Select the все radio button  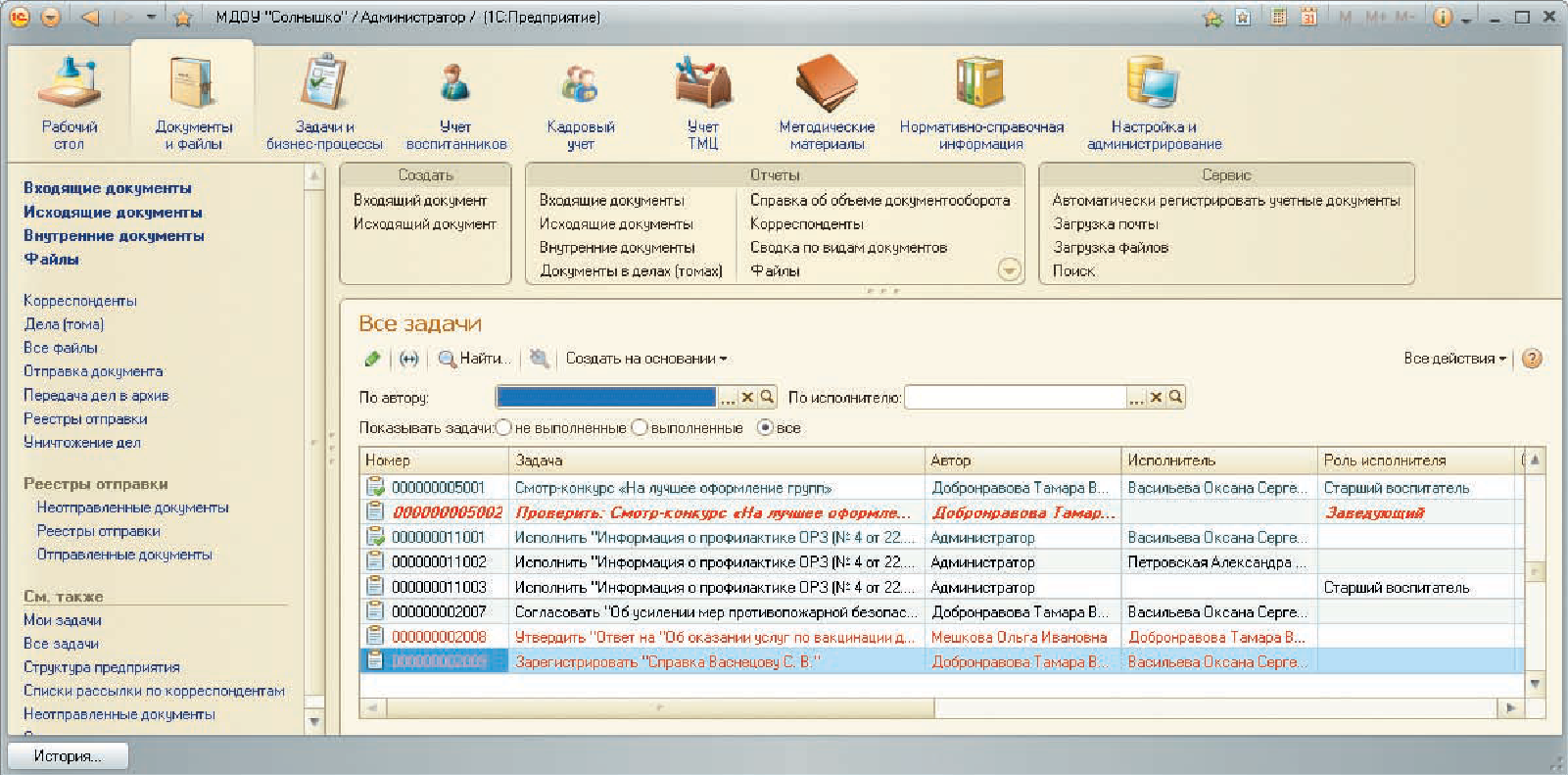pos(766,427)
